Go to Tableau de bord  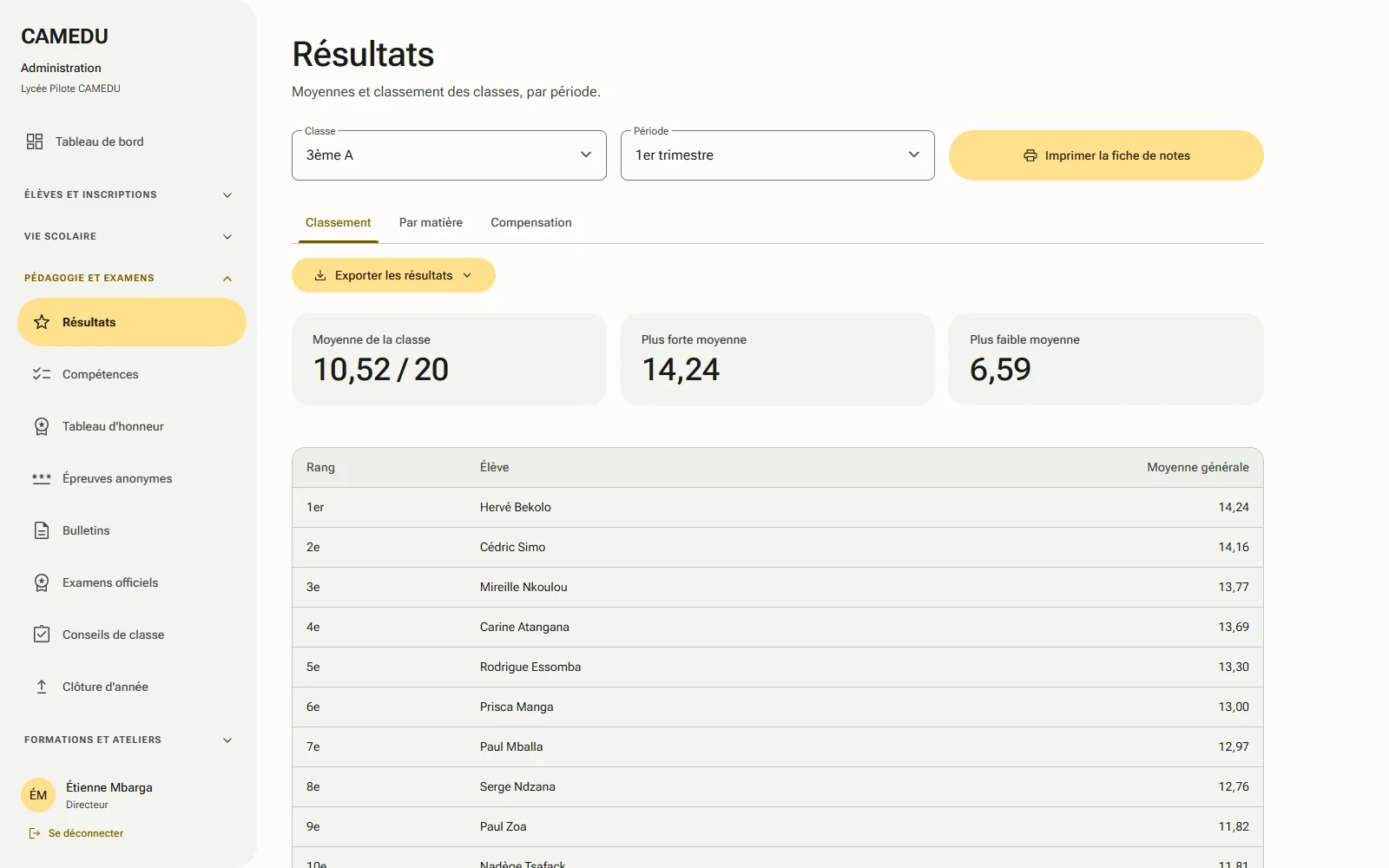click(128, 141)
